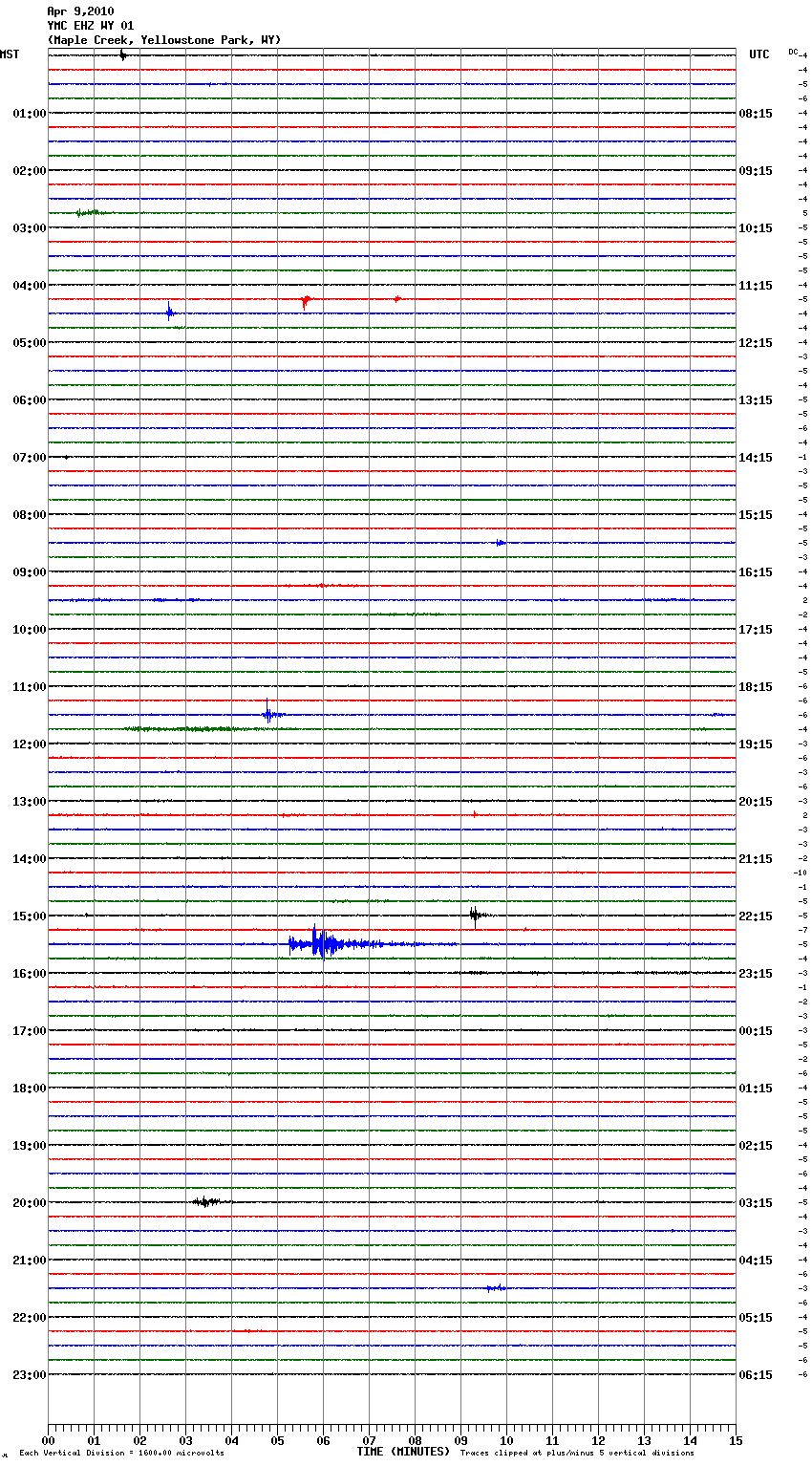Image resolution: width=812 pixels, height=1466 pixels.
Task: Select the '12:00' MST hour label
Action: coord(30,744)
